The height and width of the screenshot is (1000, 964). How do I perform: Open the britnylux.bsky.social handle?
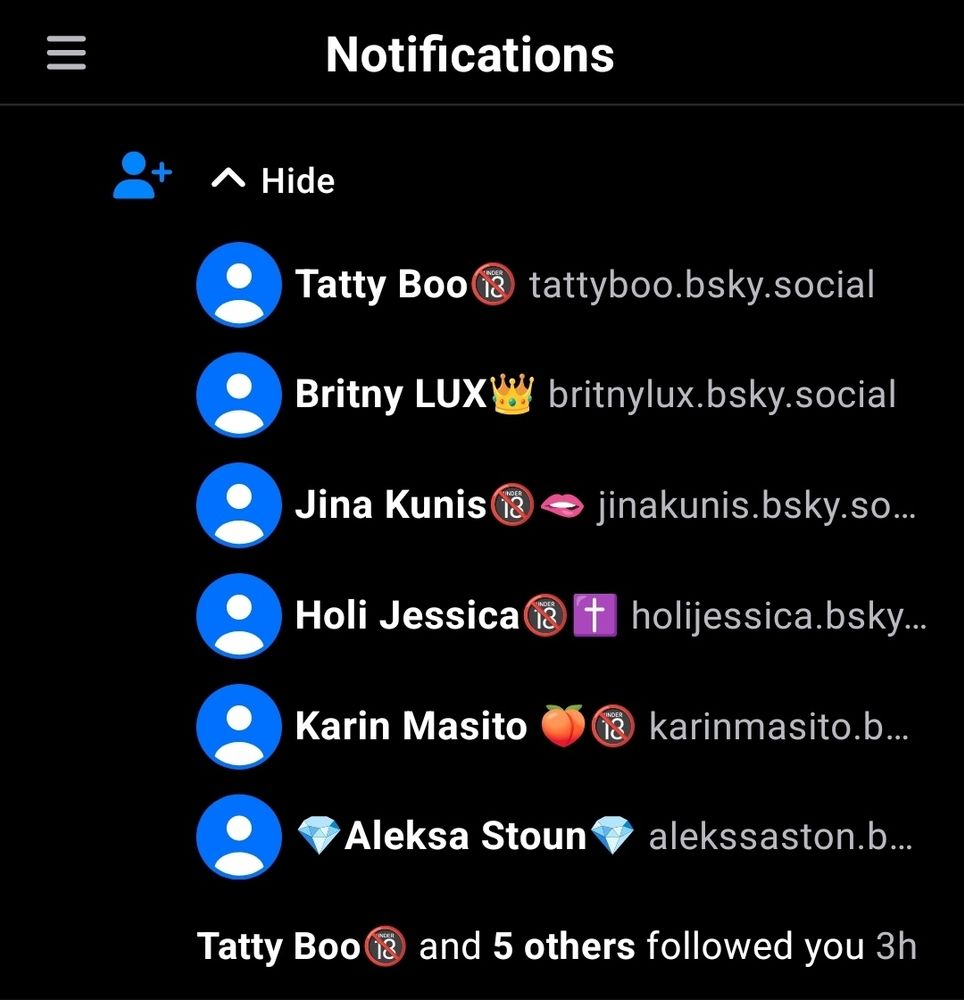pos(722,395)
